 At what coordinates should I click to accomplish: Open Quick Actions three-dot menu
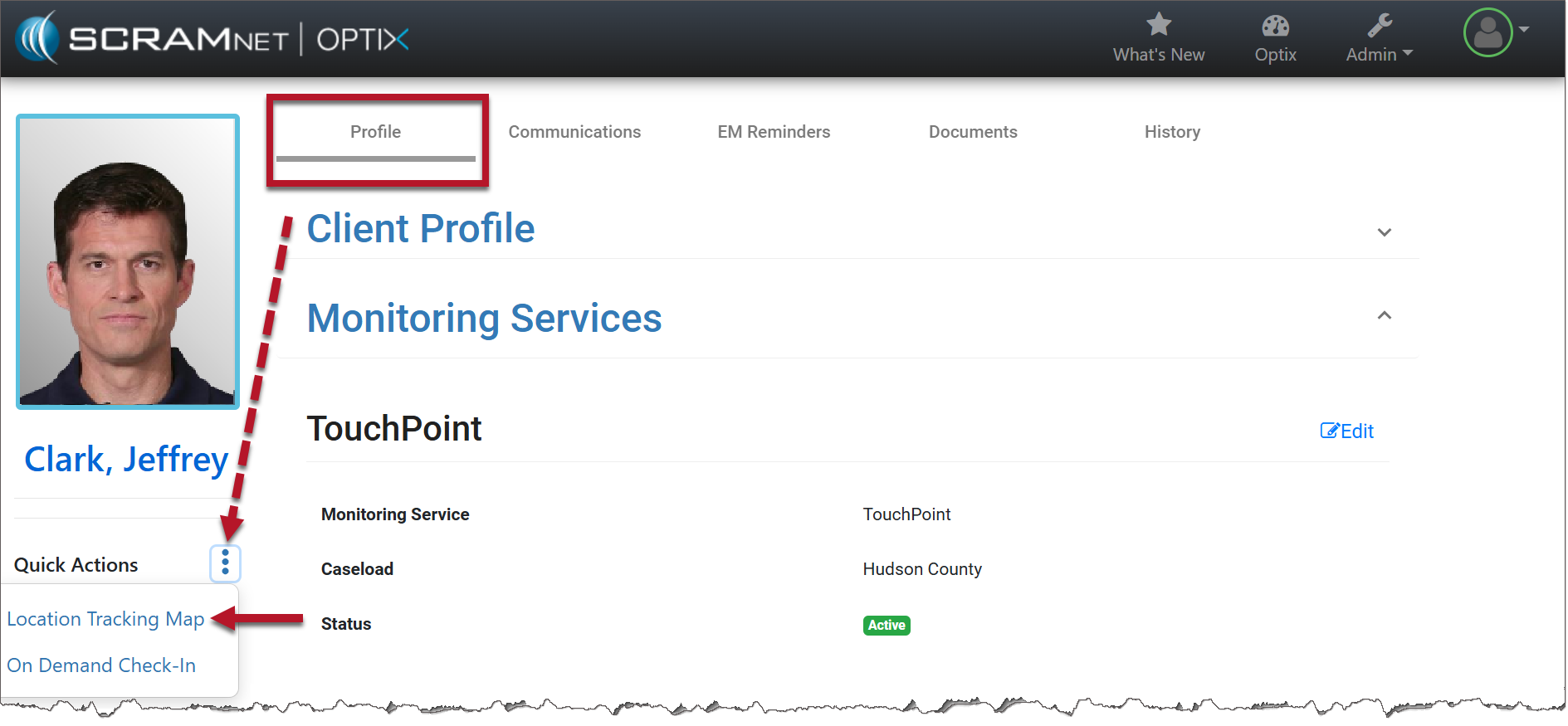[x=225, y=563]
